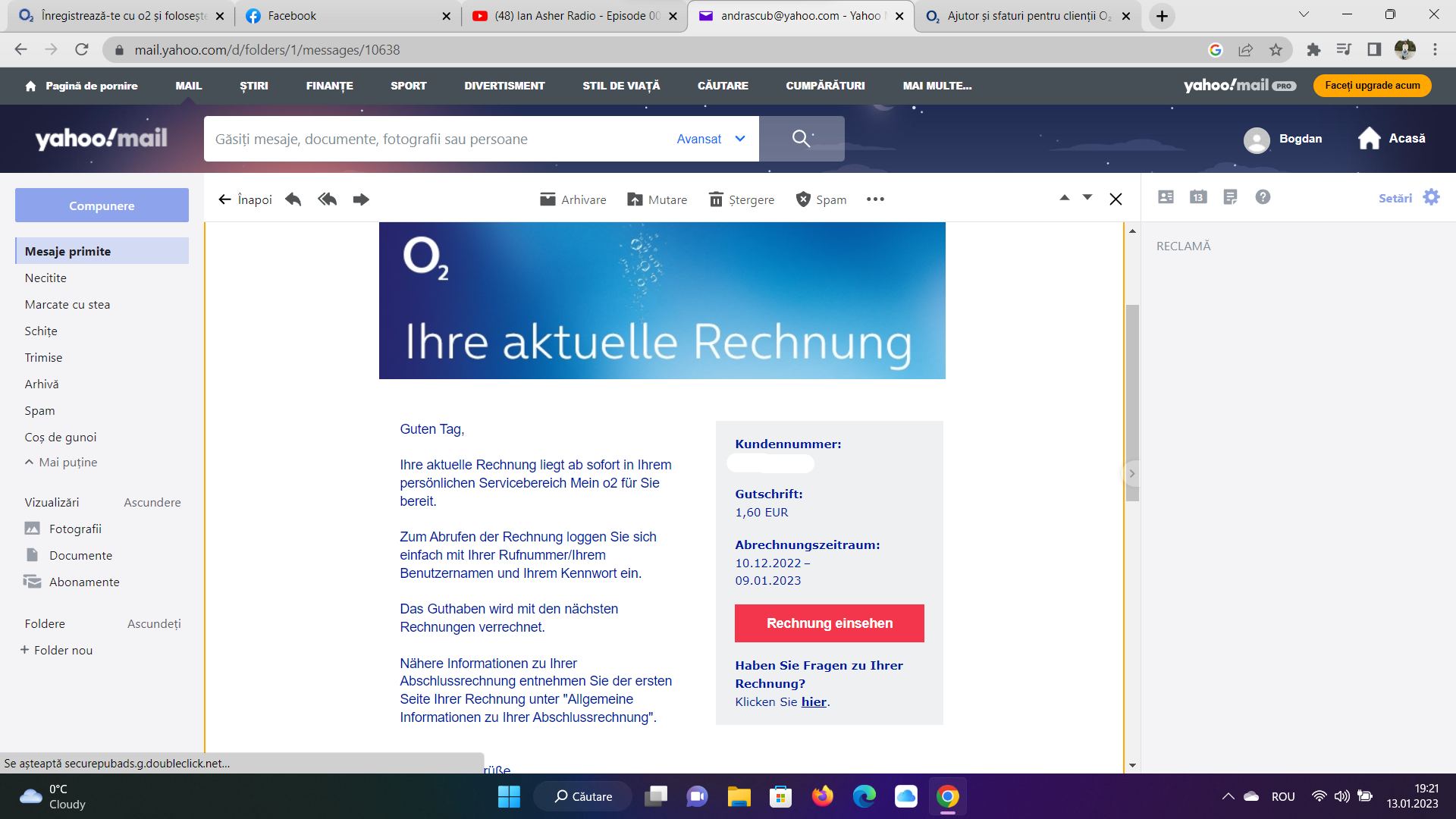Open File Explorer from taskbar
Viewport: 1456px width, 819px height.
coord(739,796)
